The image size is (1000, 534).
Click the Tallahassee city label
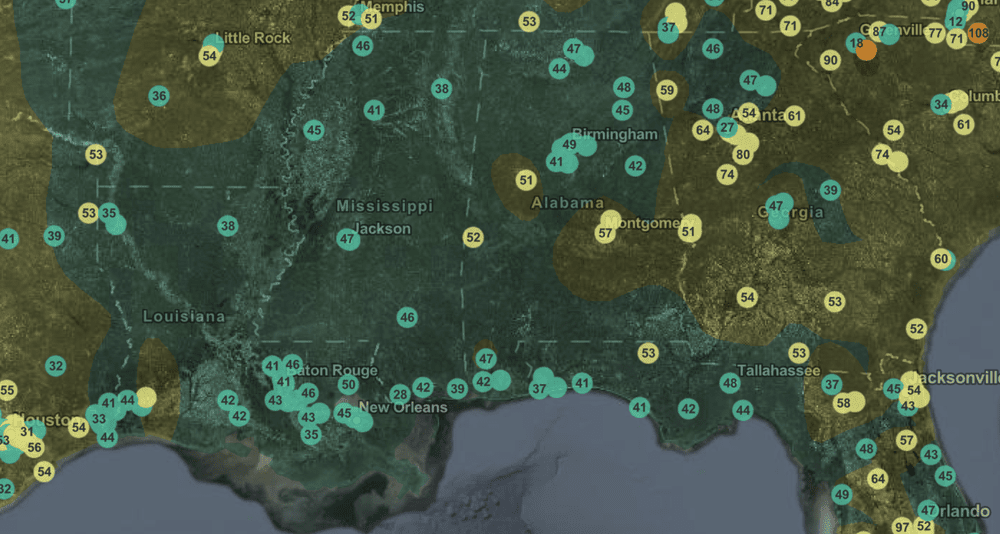coord(779,371)
